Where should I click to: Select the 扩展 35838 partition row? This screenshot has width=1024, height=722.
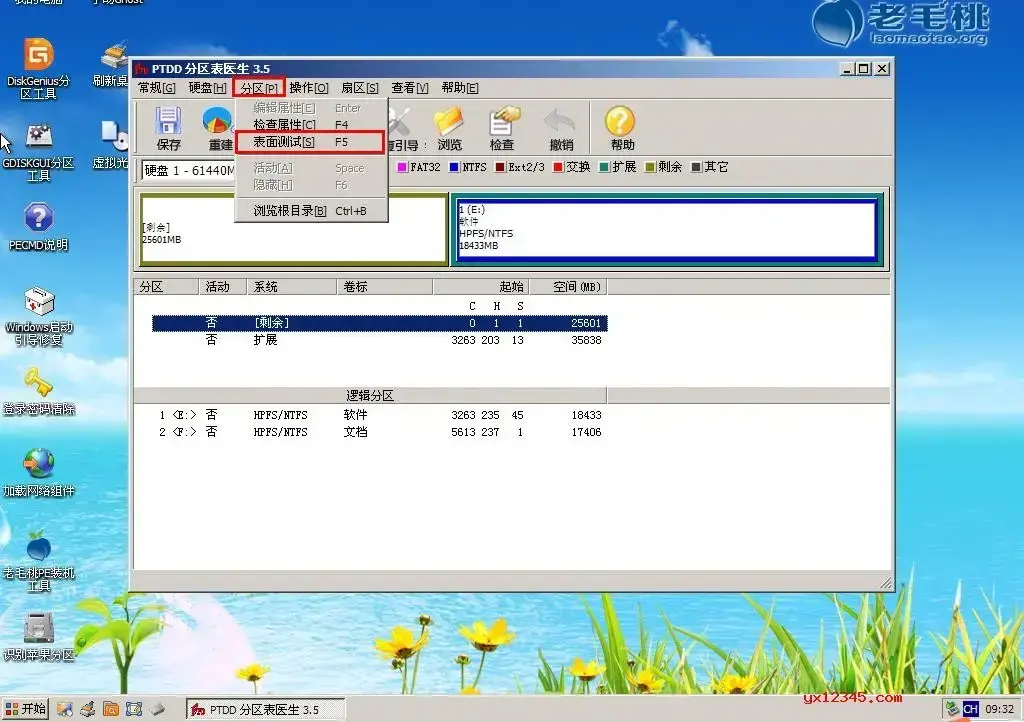pyautogui.click(x=379, y=340)
